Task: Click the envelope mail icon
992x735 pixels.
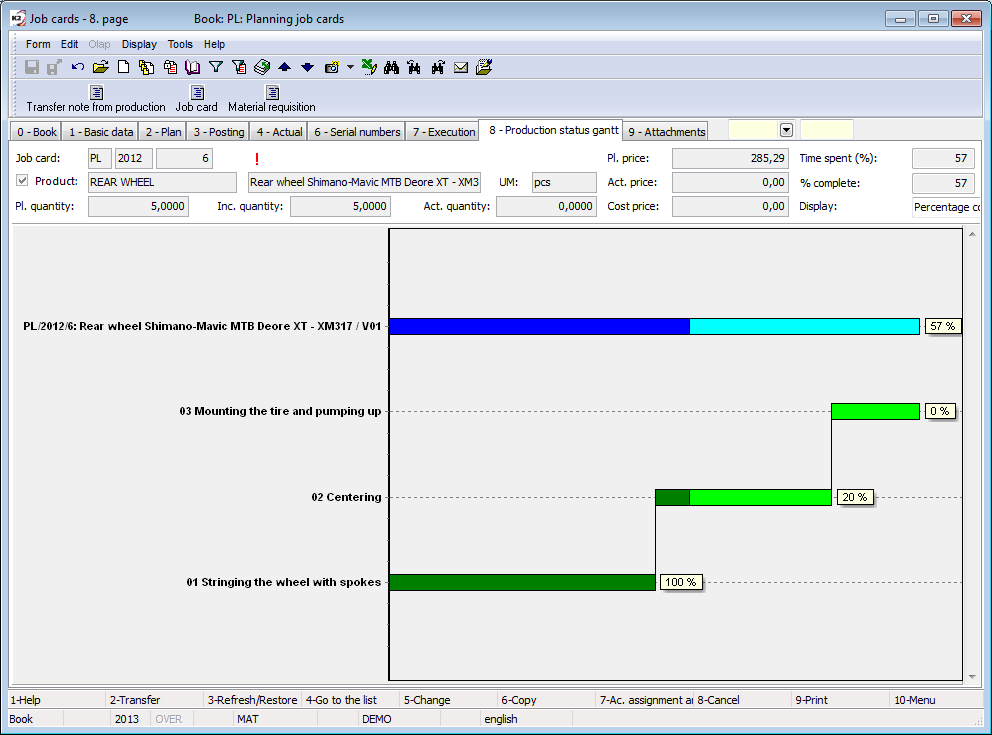Action: (x=461, y=67)
